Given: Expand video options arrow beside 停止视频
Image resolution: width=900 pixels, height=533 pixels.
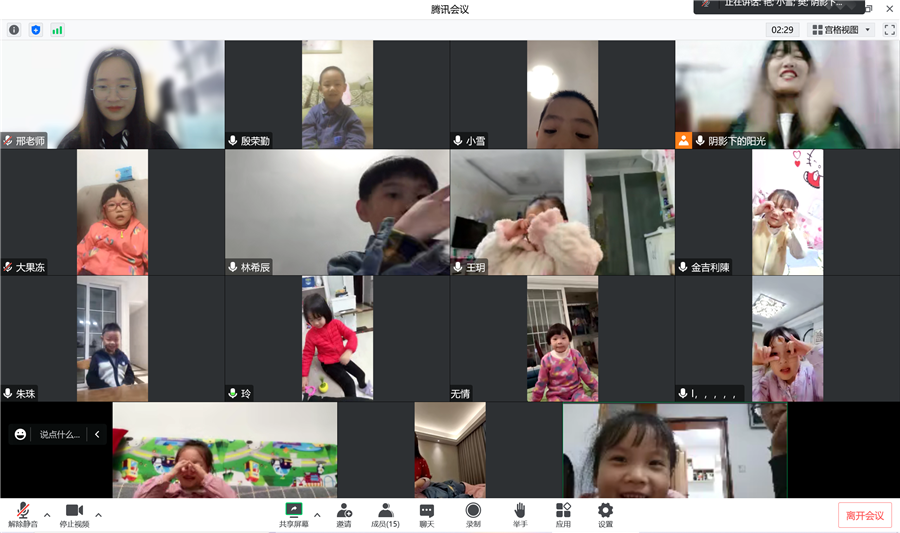Looking at the screenshot, I should (98, 515).
